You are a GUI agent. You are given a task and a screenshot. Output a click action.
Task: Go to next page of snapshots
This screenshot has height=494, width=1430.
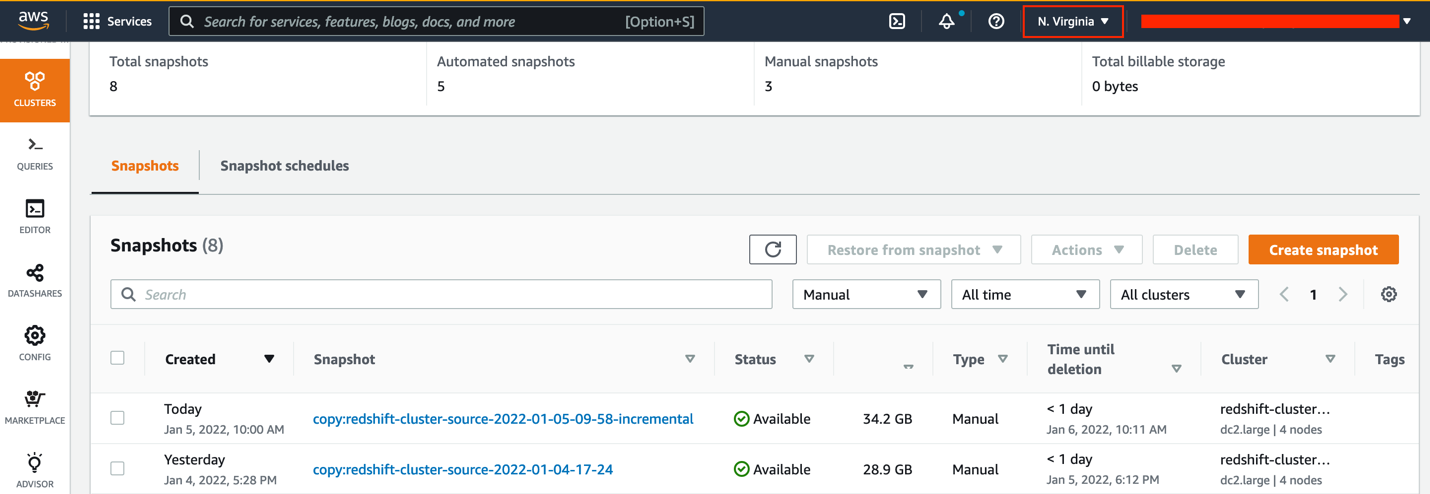pos(1343,294)
